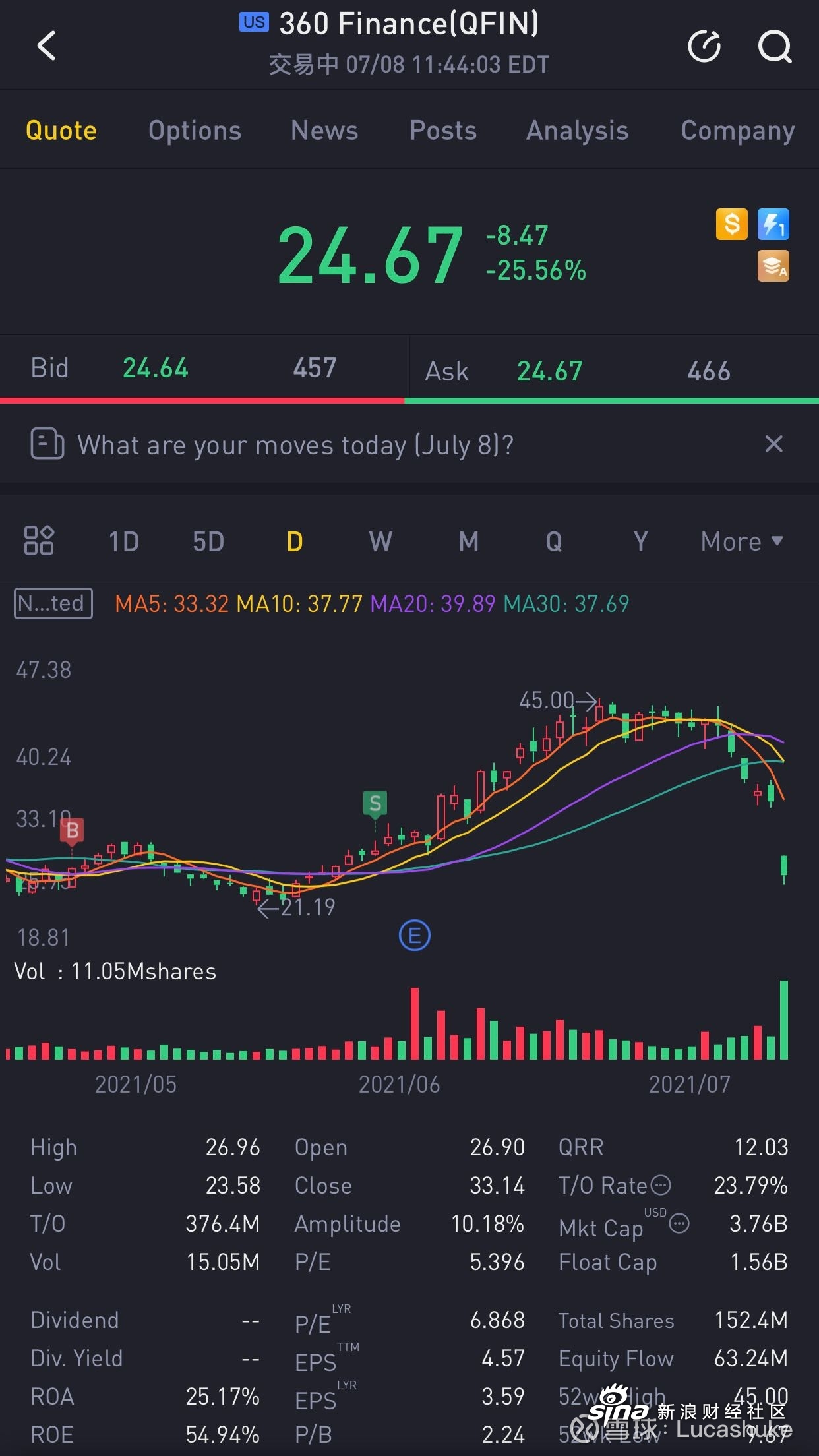Tap the MA5: 33.32 indicator label

click(172, 603)
